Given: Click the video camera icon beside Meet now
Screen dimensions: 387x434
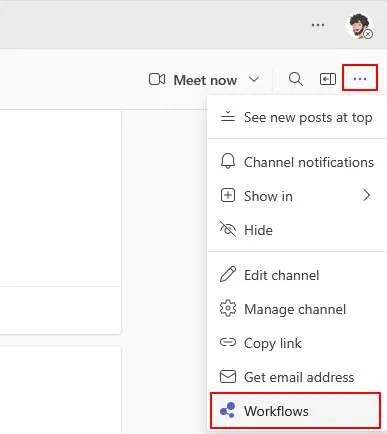Looking at the screenshot, I should tap(157, 80).
